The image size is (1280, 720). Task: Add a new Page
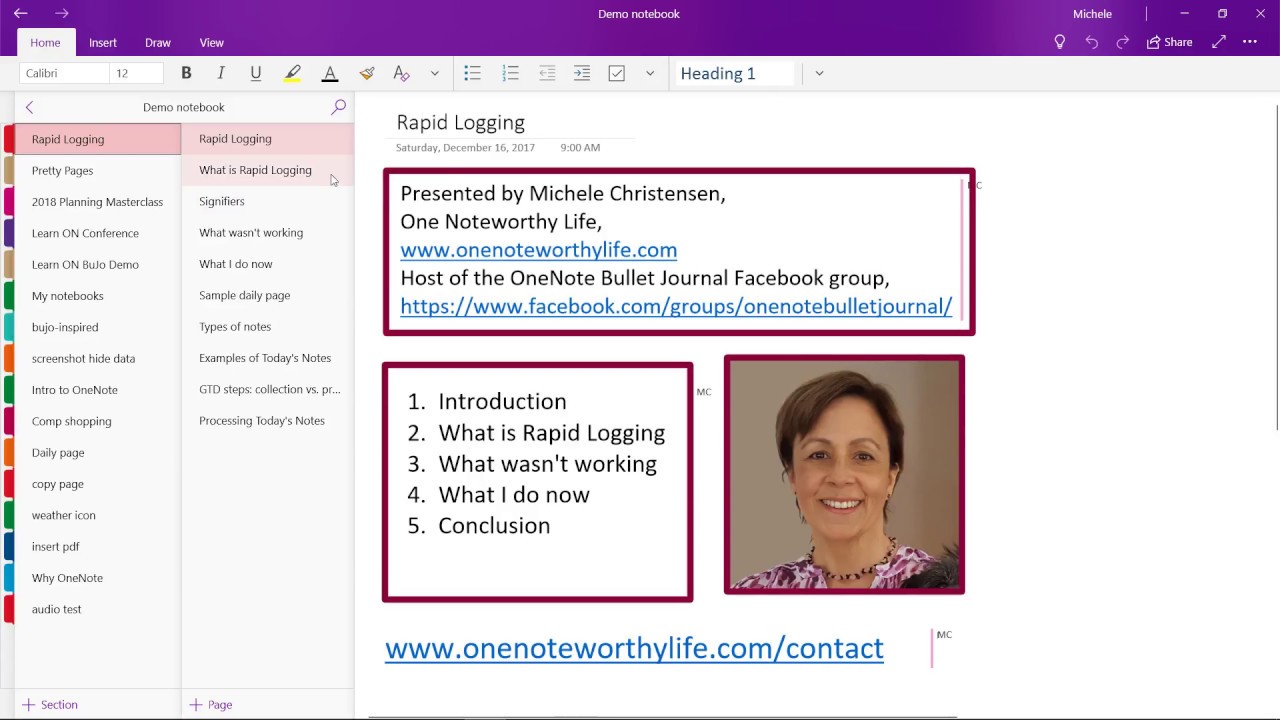click(x=211, y=705)
